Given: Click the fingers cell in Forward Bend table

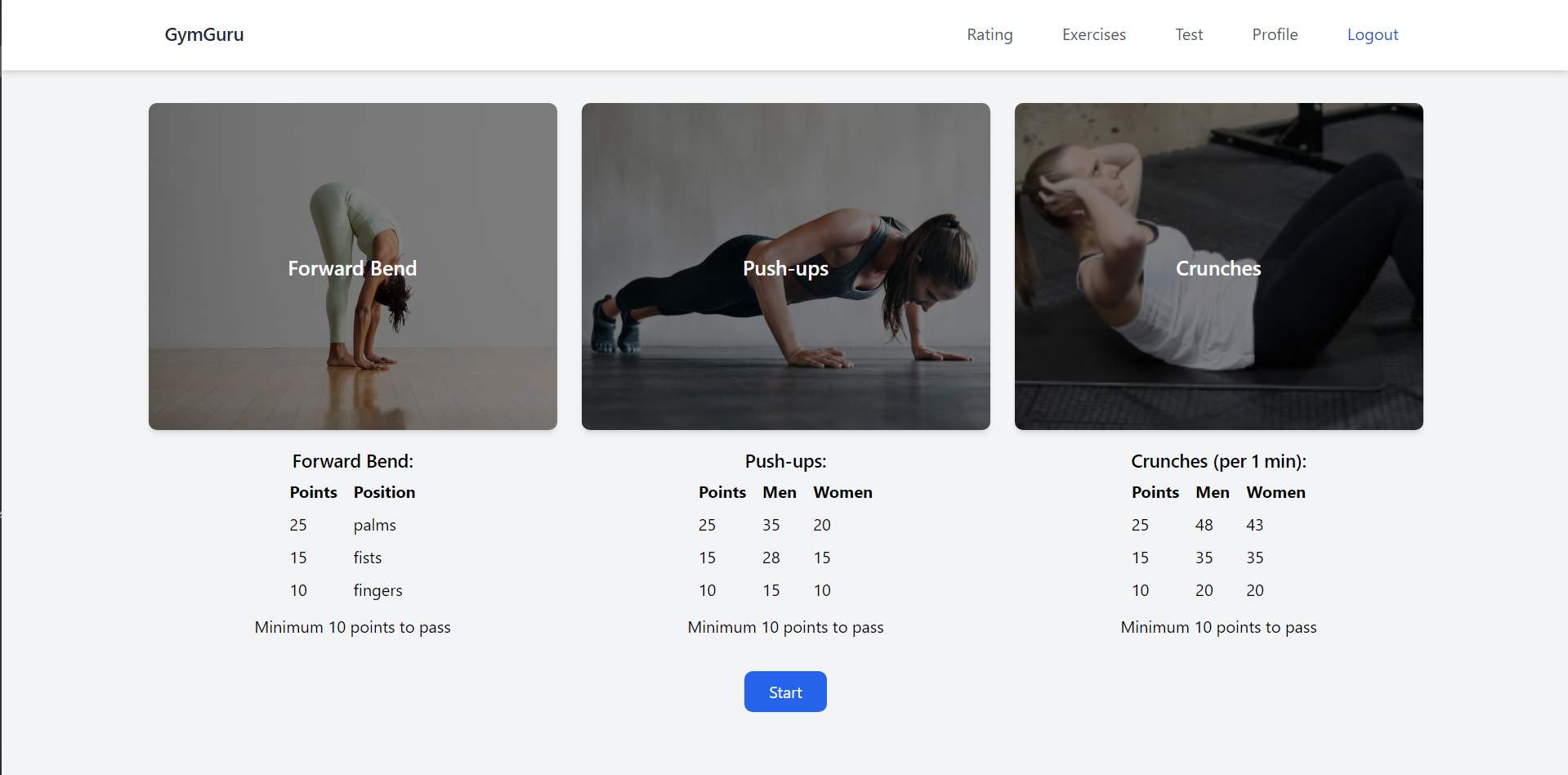Looking at the screenshot, I should pyautogui.click(x=377, y=590).
